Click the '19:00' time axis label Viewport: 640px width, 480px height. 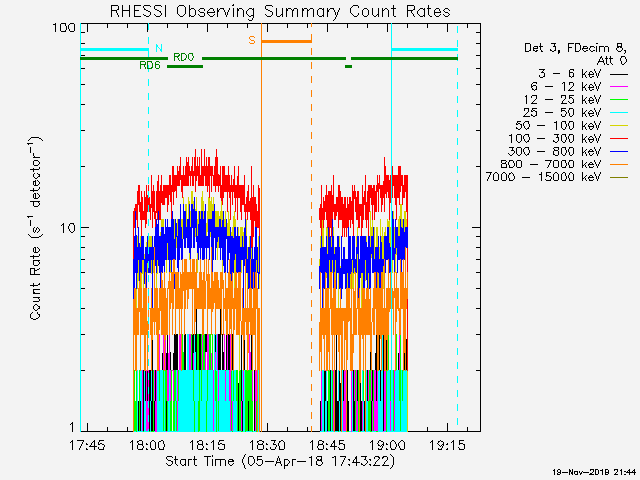tap(387, 445)
